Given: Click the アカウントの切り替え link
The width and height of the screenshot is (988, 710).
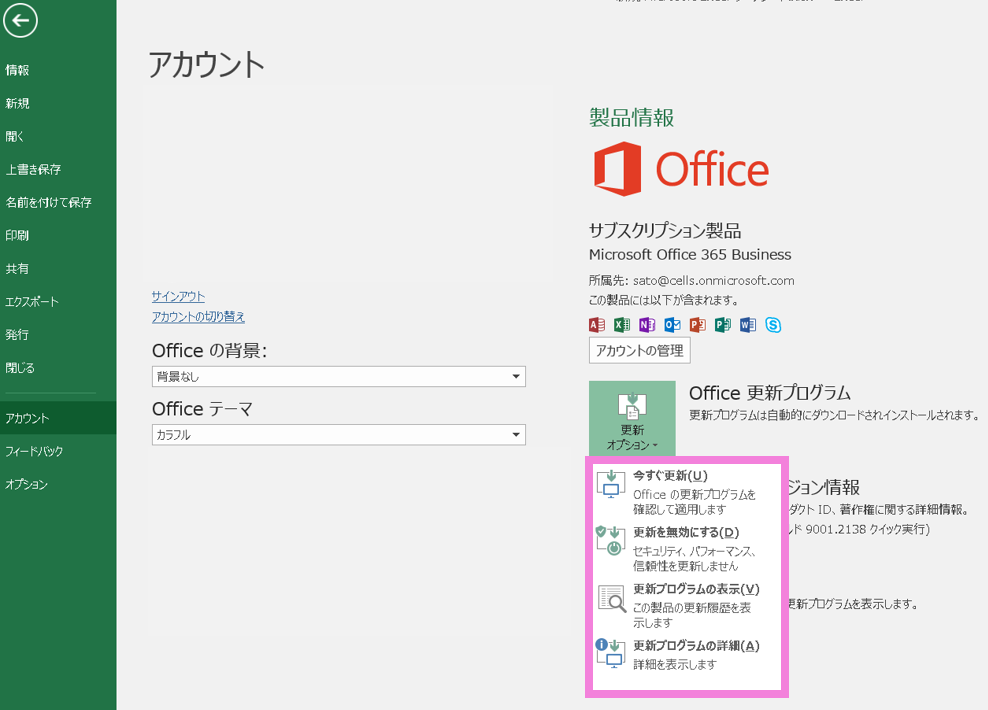Looking at the screenshot, I should pos(198,317).
